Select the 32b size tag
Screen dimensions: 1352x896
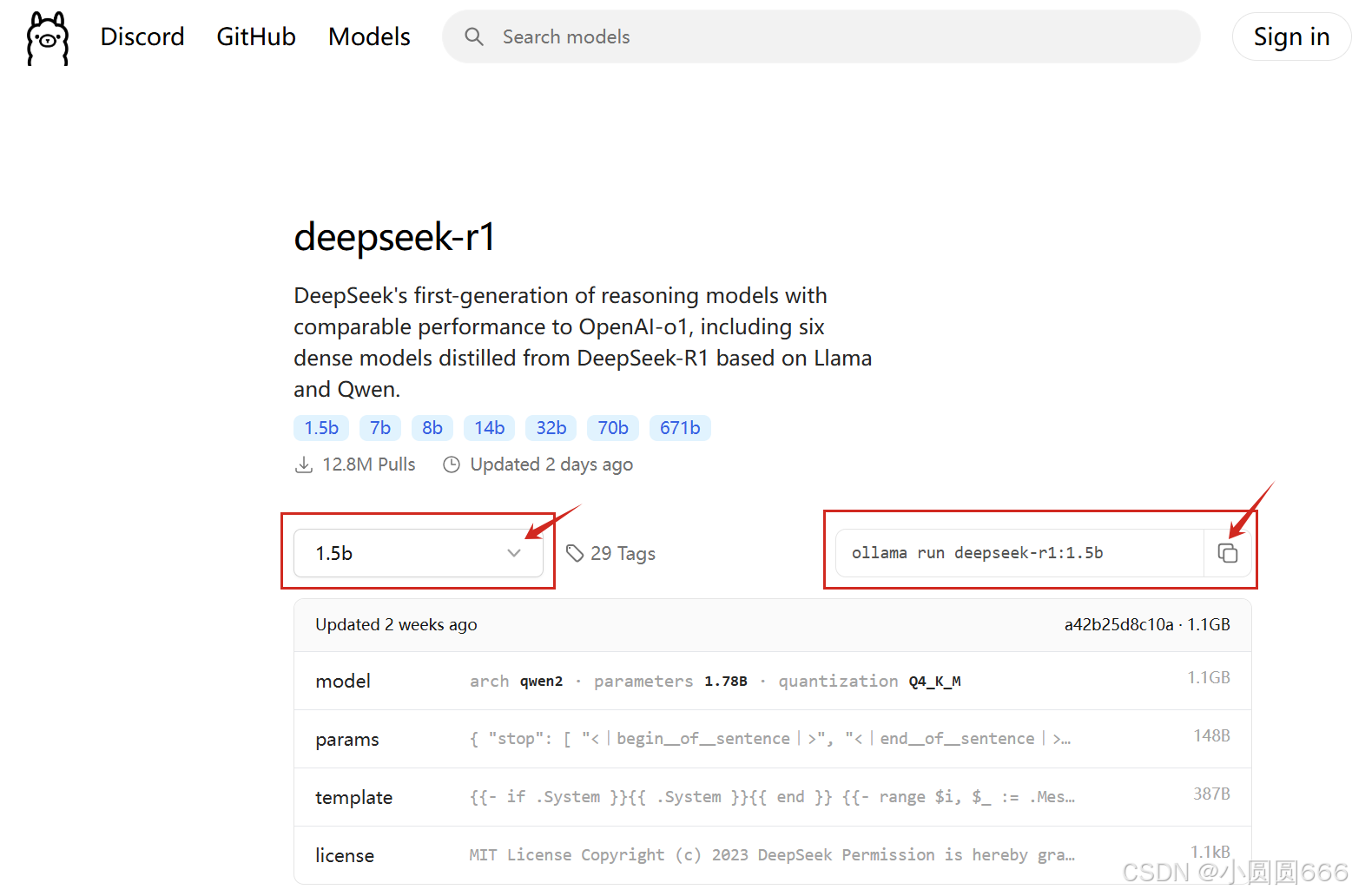(x=551, y=428)
